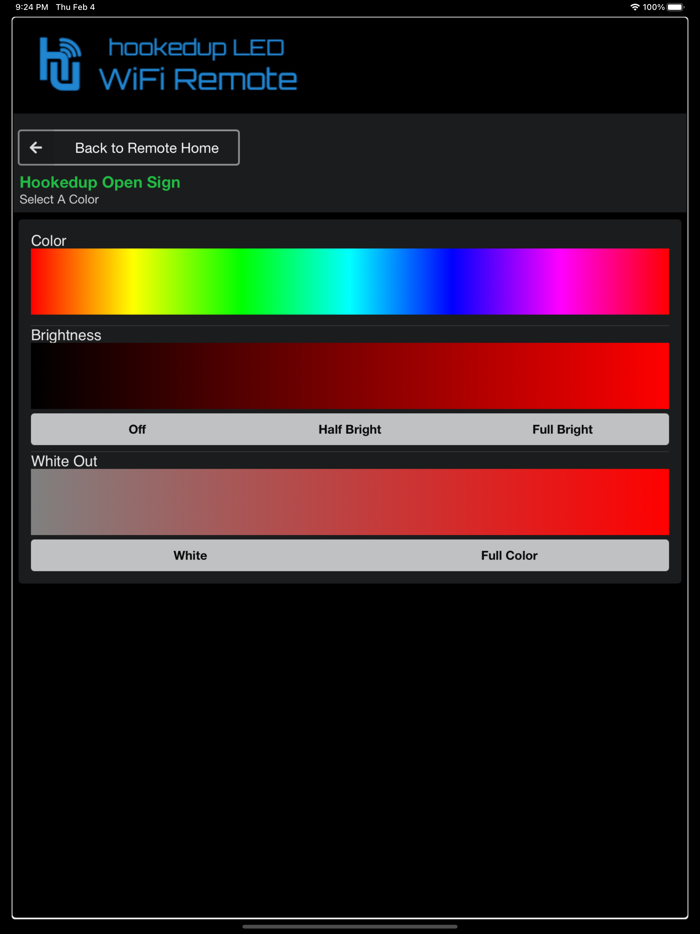Click the darkest end of Brightness bar
Screen dimensions: 700x934
pos(38,376)
